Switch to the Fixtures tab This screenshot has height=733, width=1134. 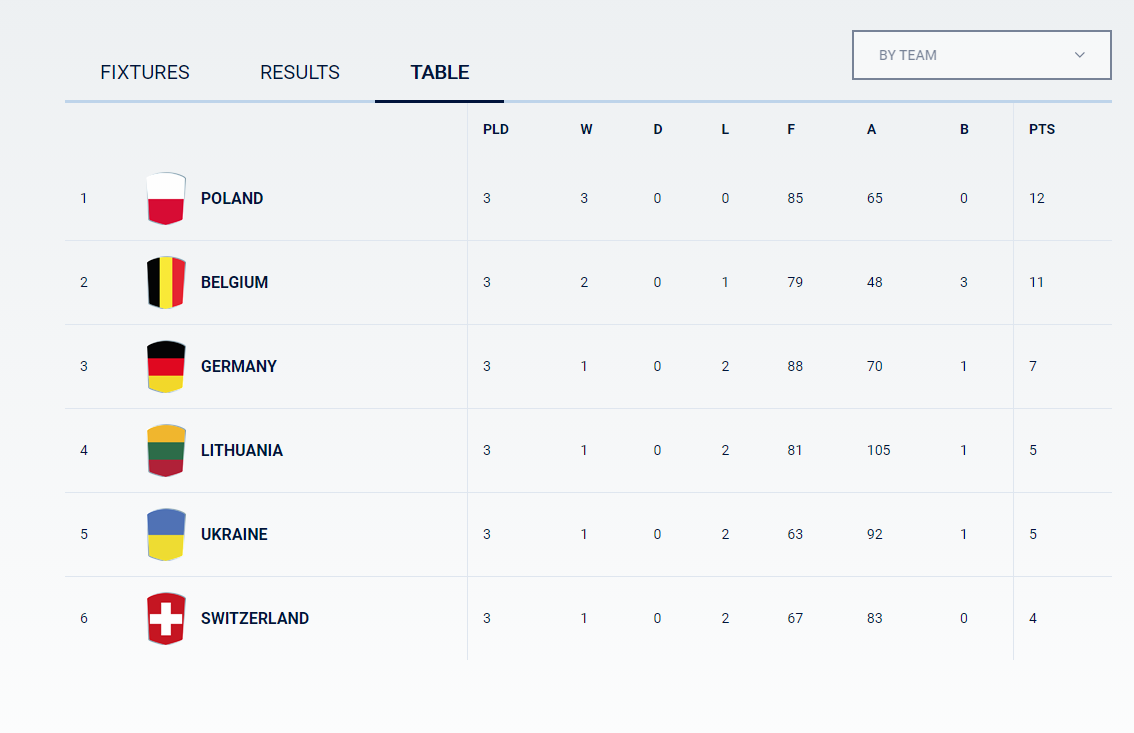pos(145,73)
